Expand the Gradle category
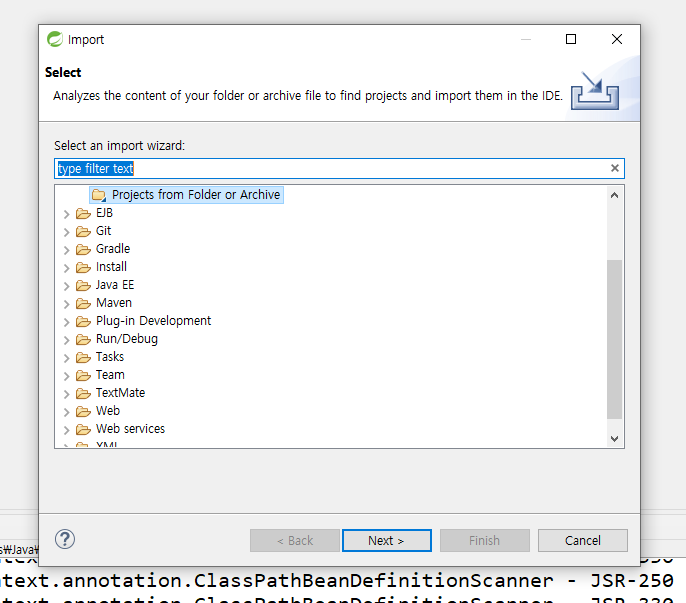The width and height of the screenshot is (686, 603). click(x=66, y=250)
